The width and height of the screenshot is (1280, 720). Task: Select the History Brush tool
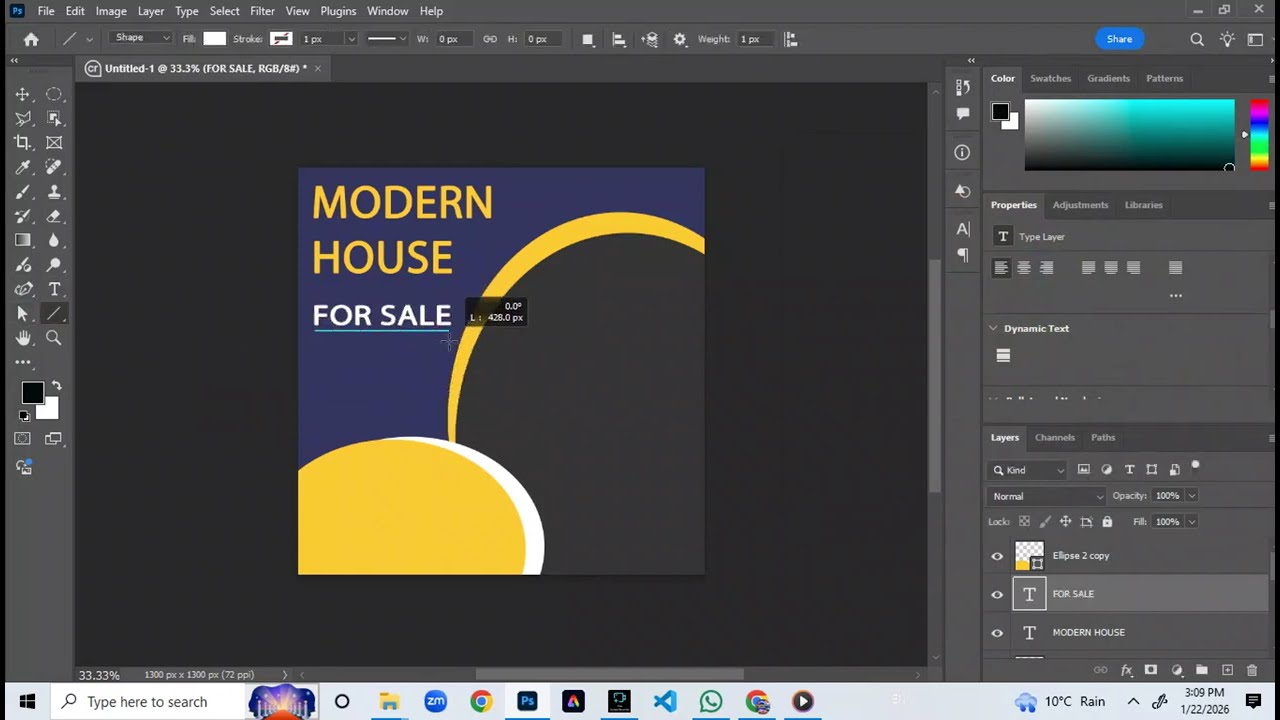(23, 216)
